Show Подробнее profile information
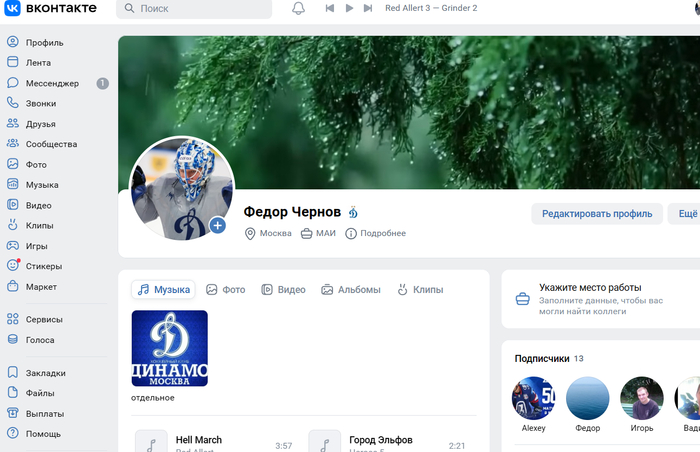The height and width of the screenshot is (452, 700). (x=375, y=234)
